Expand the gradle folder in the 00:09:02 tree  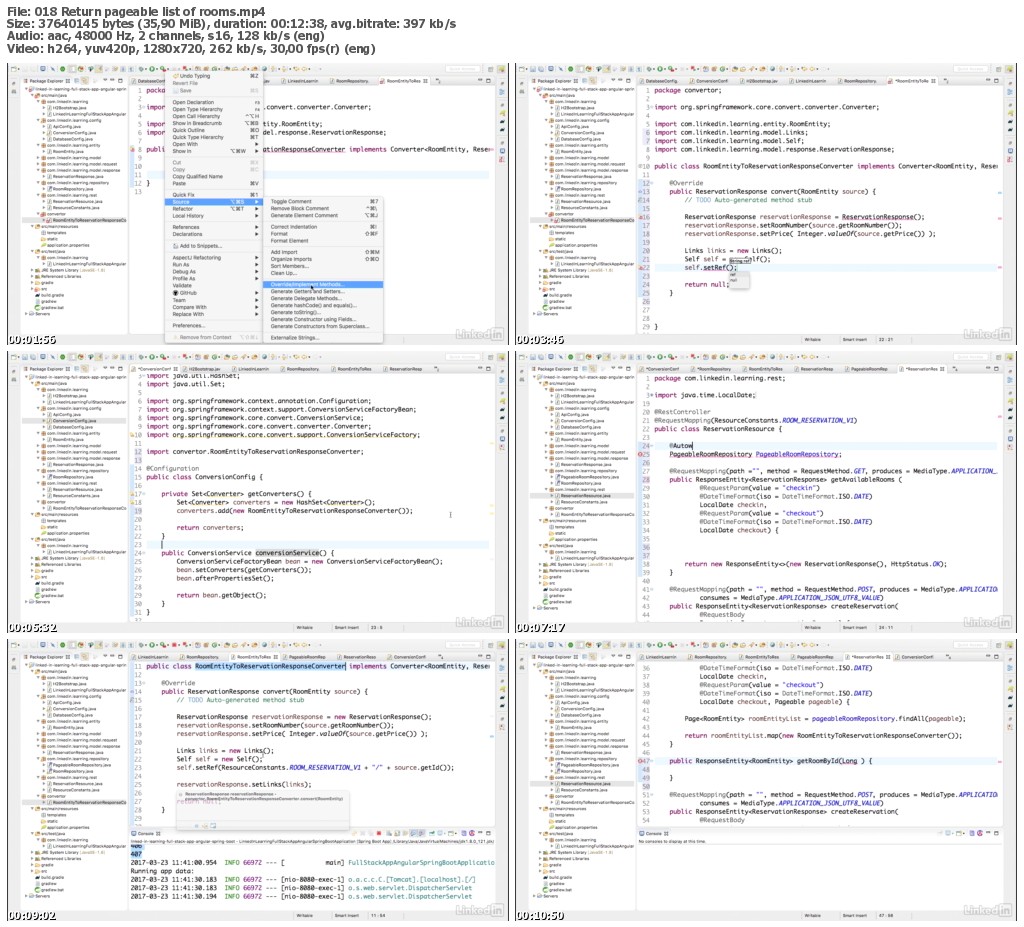click(33, 865)
